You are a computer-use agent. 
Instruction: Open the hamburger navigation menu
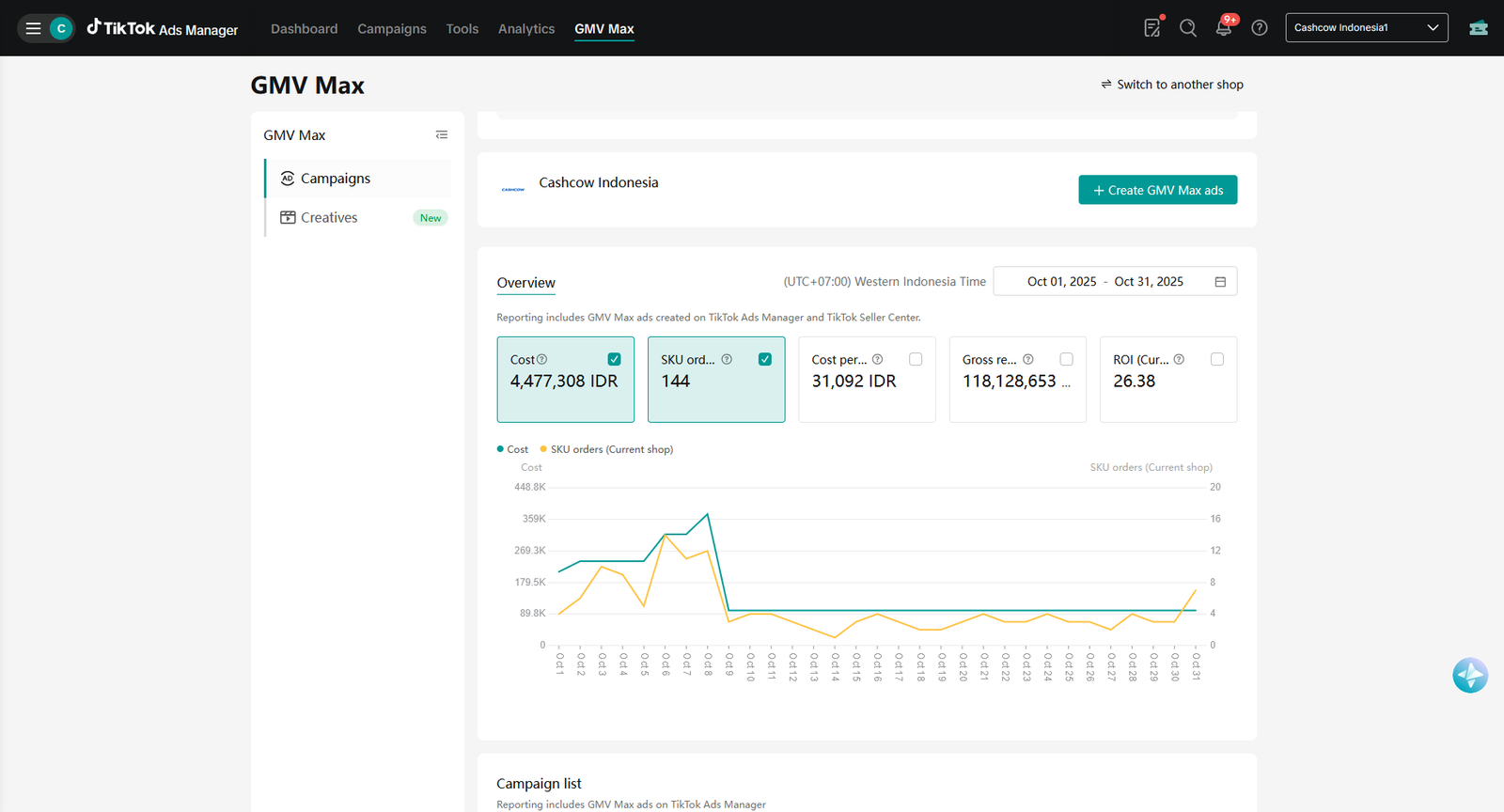(x=33, y=28)
